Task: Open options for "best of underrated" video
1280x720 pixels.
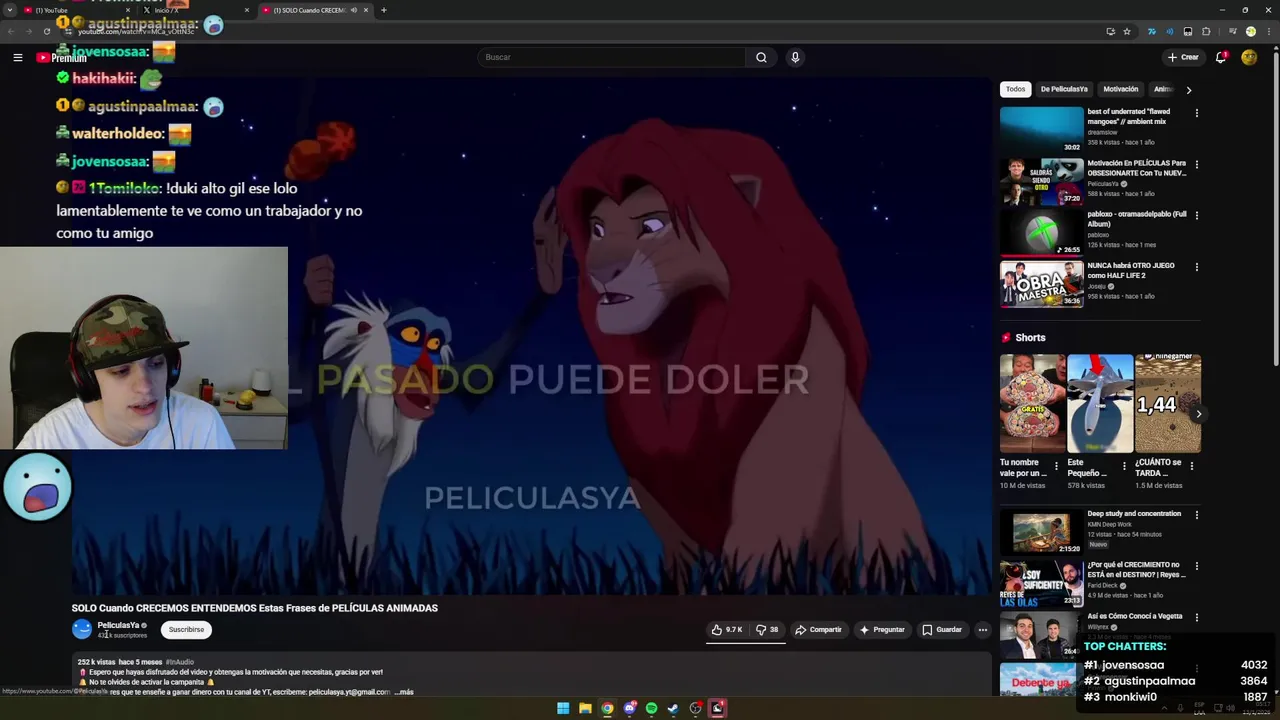Action: [1196, 113]
